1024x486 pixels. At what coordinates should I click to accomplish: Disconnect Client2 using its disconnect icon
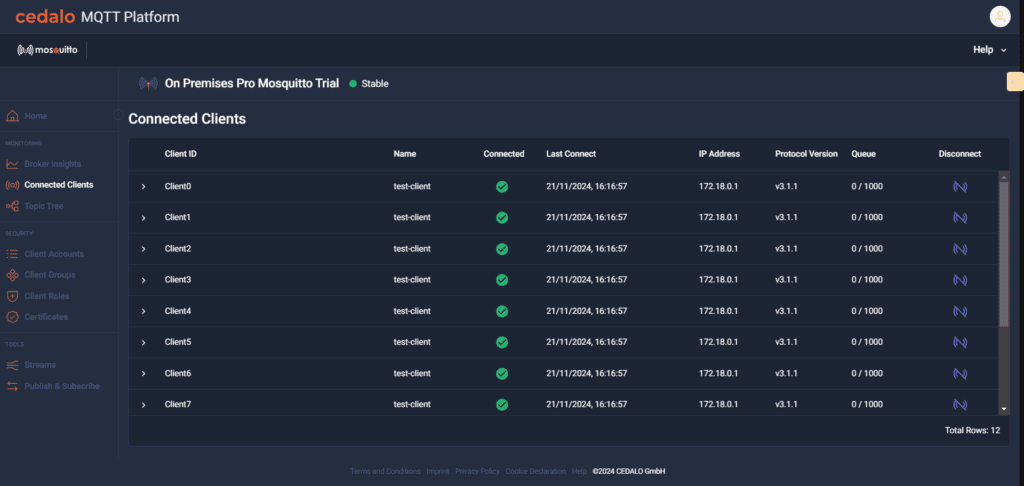pos(959,249)
